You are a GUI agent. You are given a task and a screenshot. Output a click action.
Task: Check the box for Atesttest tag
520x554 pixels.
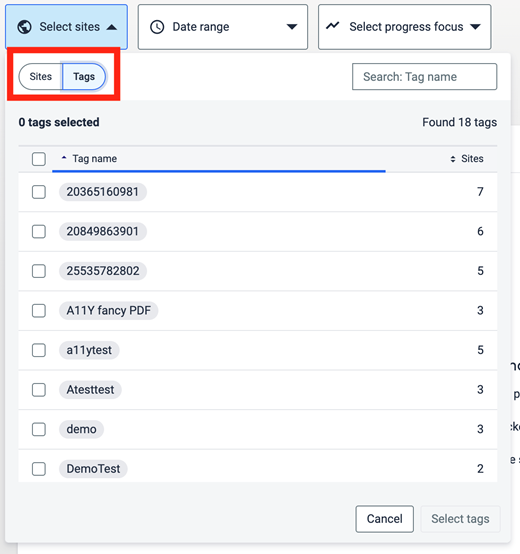[39, 390]
